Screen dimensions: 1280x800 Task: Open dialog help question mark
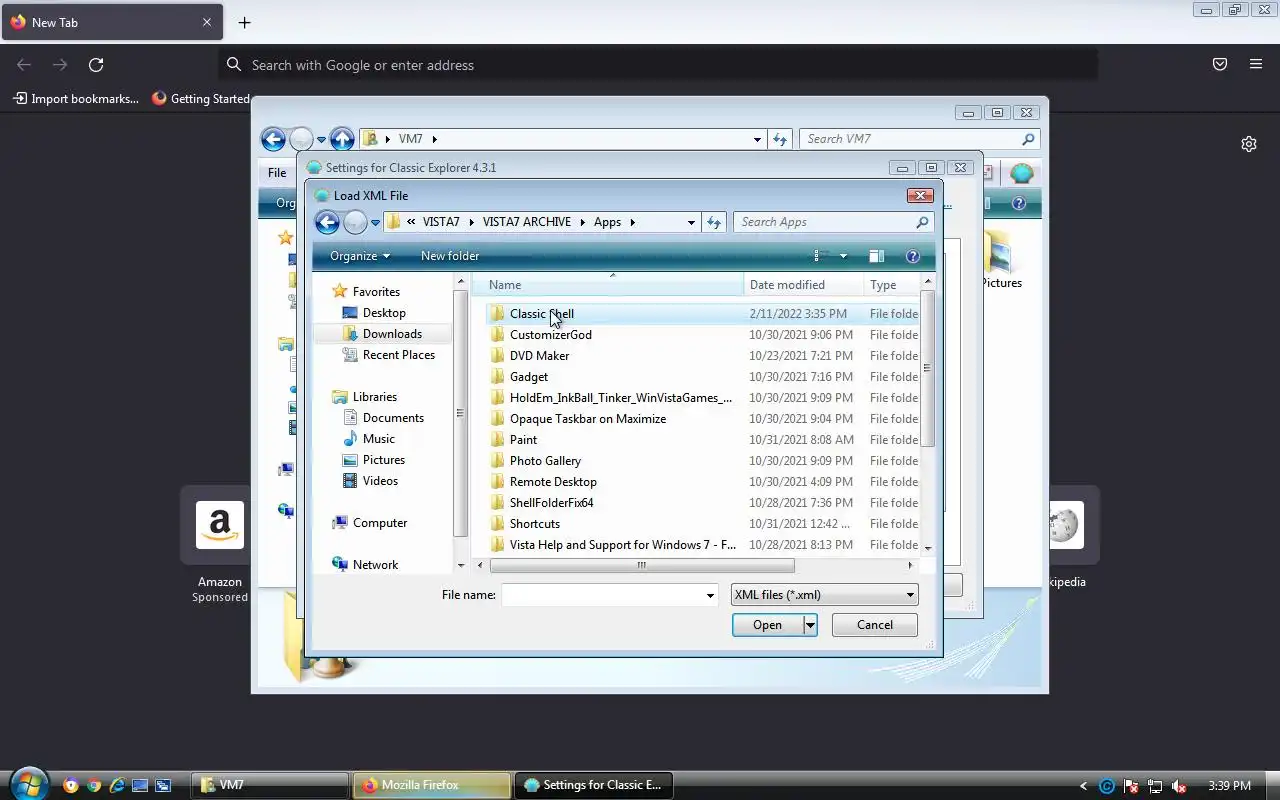coord(912,256)
